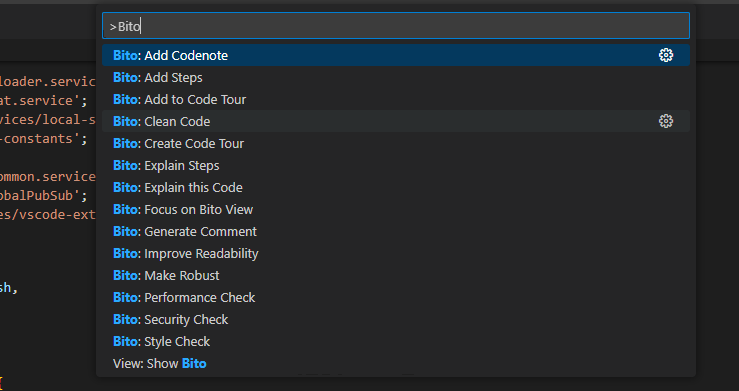The width and height of the screenshot is (739, 391).
Task: Select Bito: Add Steps
Action: point(396,77)
